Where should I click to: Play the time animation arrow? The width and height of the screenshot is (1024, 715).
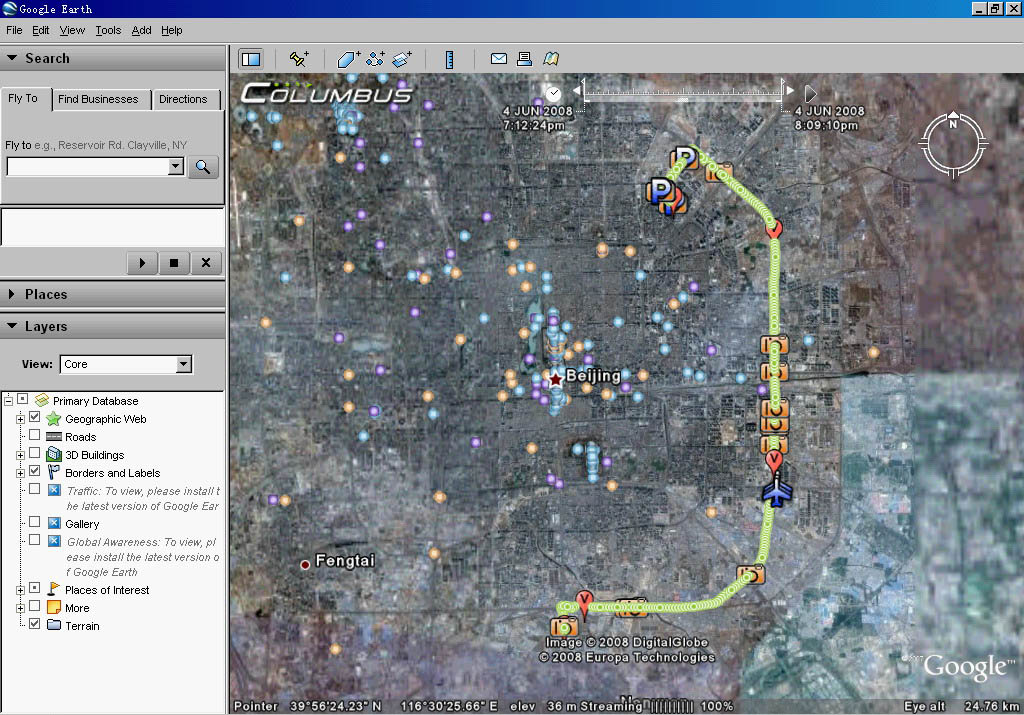[810, 93]
